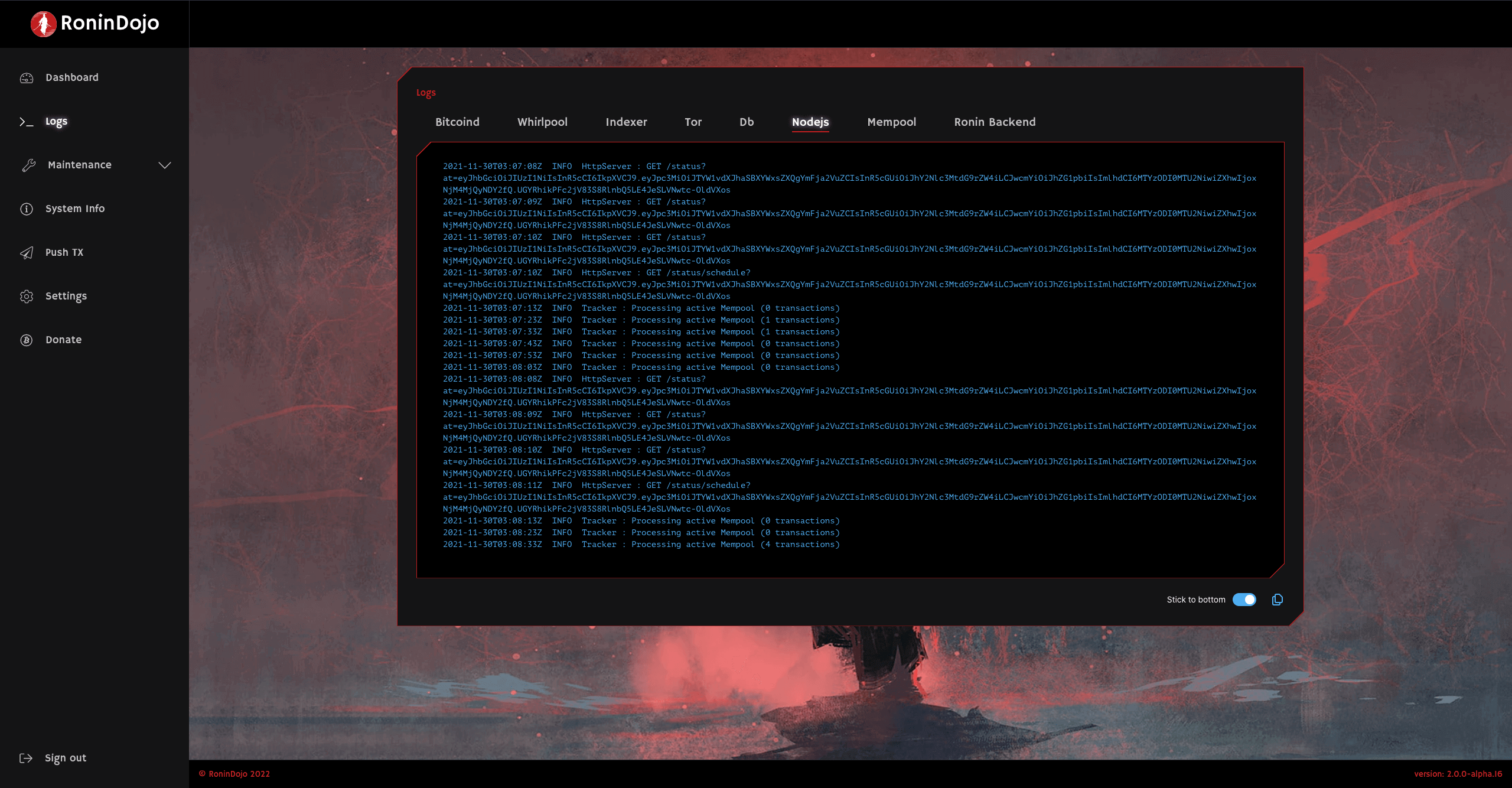Click the 03:07:10Z GET /status/schedule? line

pyautogui.click(x=597, y=273)
